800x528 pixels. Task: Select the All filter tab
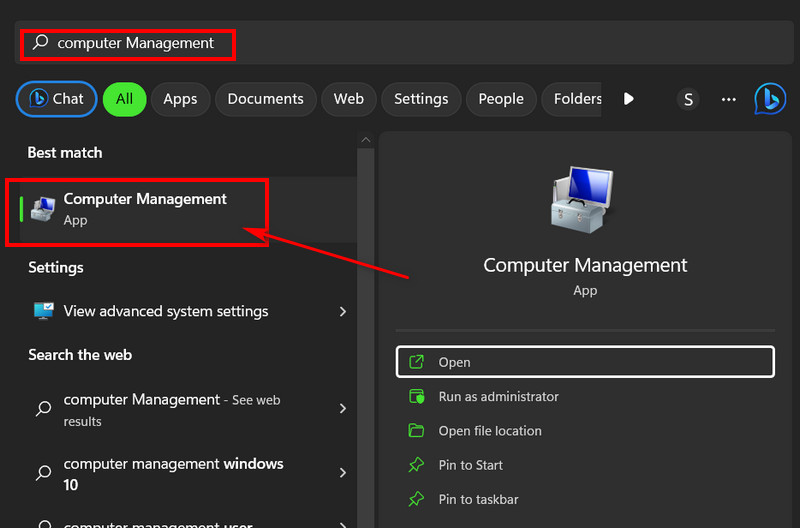(x=124, y=99)
